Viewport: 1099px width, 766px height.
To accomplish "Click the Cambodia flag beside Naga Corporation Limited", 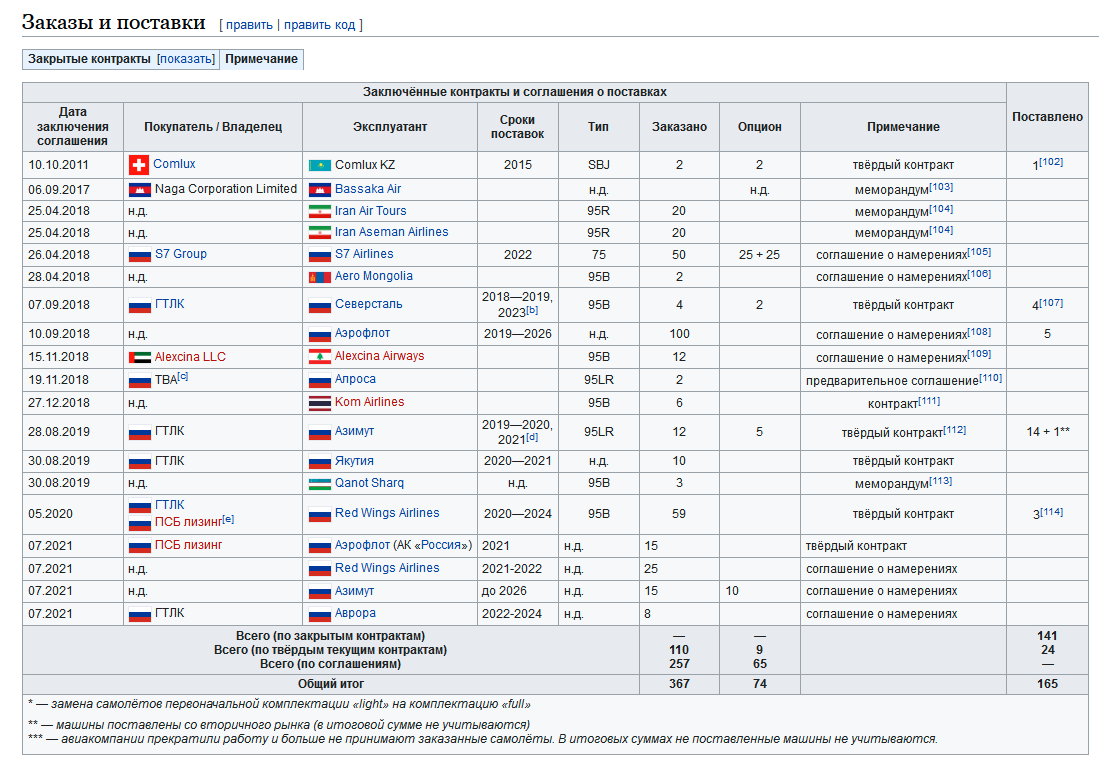I will [x=139, y=190].
